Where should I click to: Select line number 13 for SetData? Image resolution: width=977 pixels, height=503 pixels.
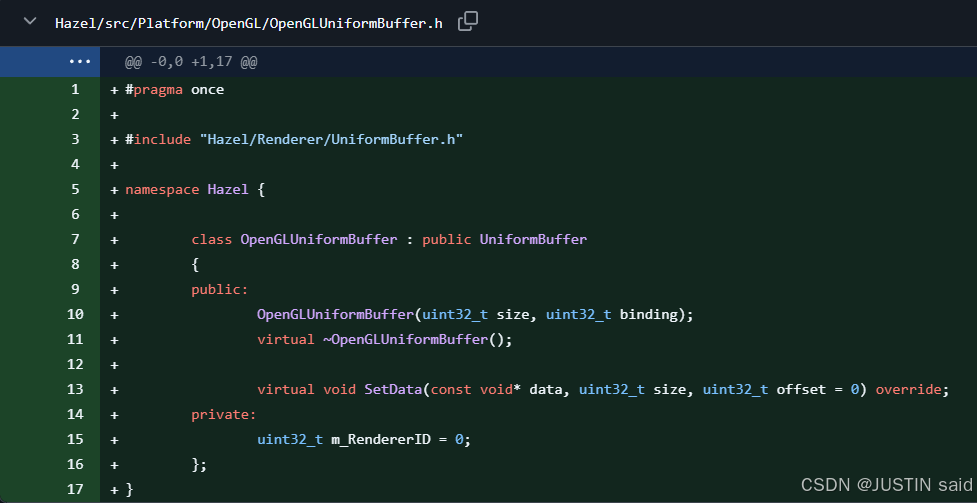coord(75,389)
